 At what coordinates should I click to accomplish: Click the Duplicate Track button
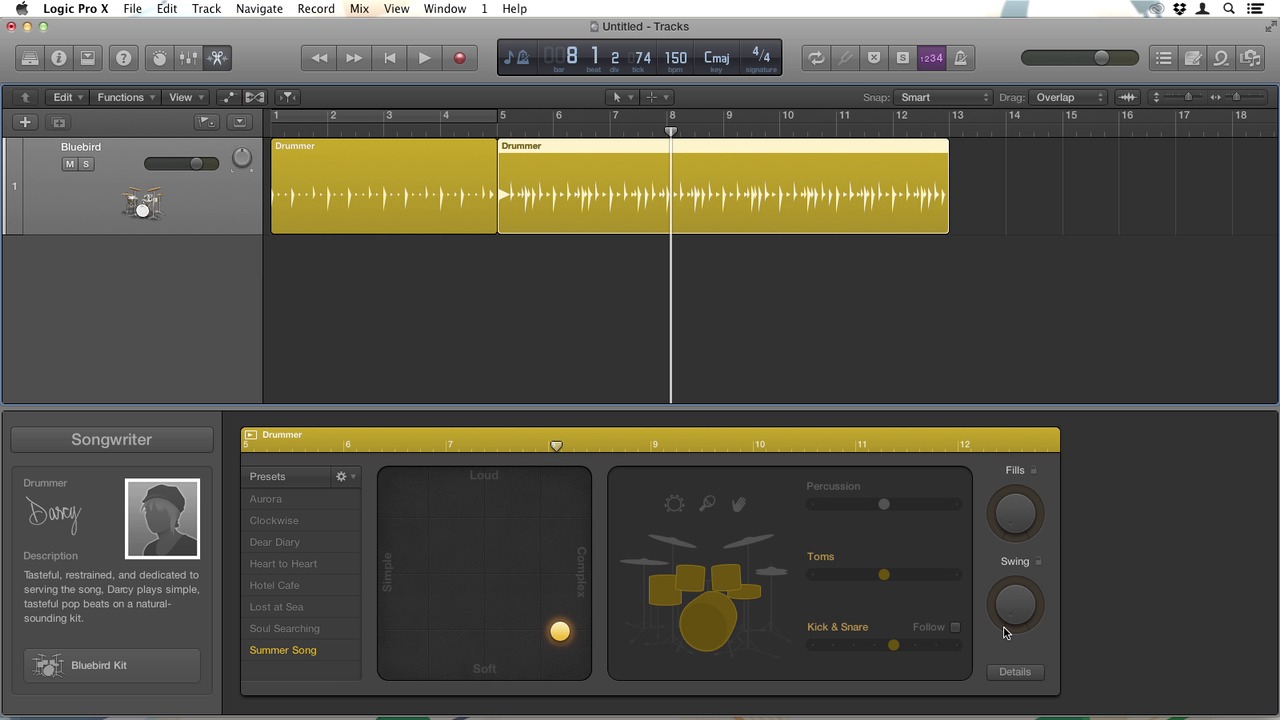click(58, 122)
